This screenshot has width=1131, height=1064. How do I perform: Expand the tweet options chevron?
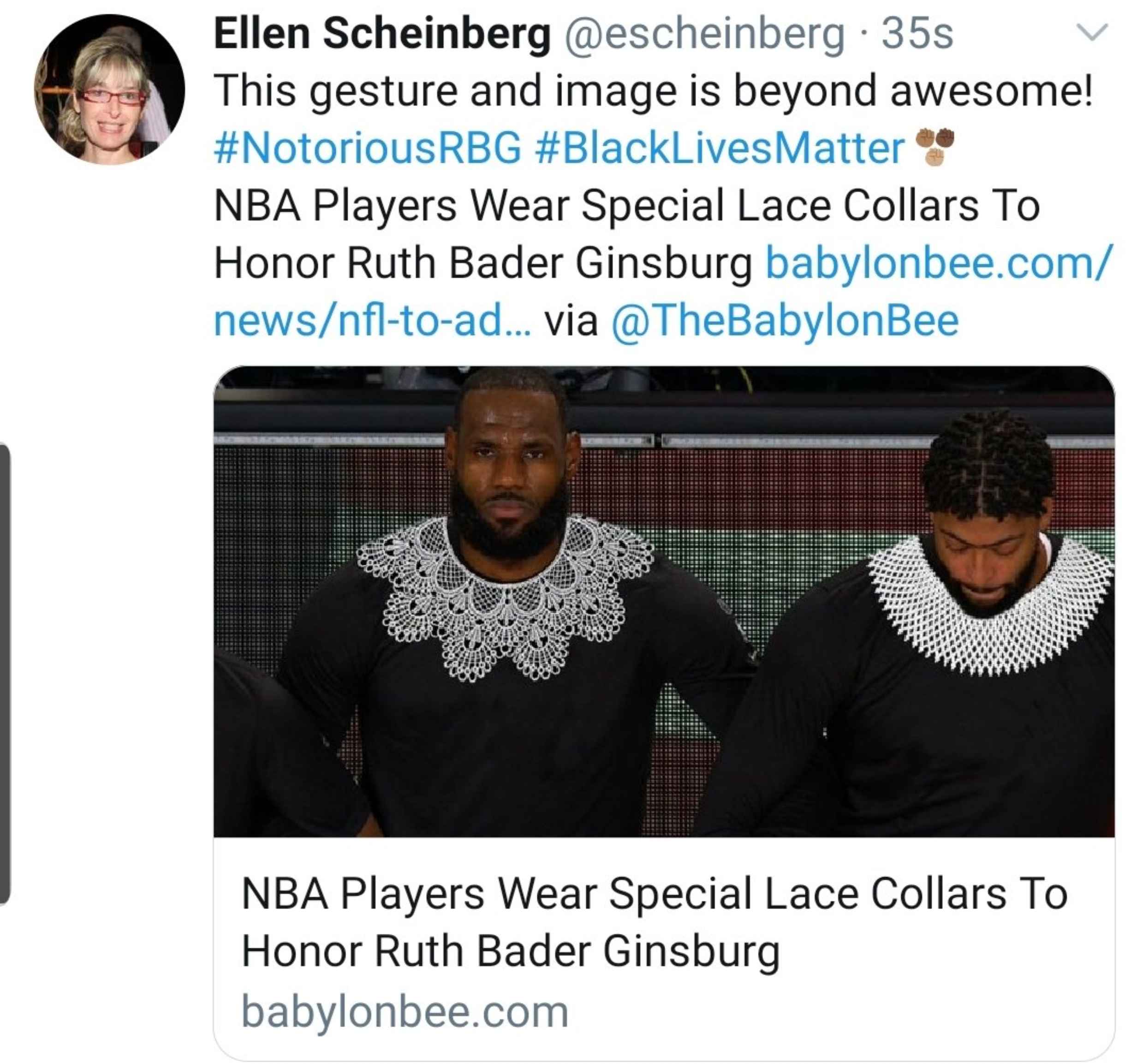click(1093, 32)
